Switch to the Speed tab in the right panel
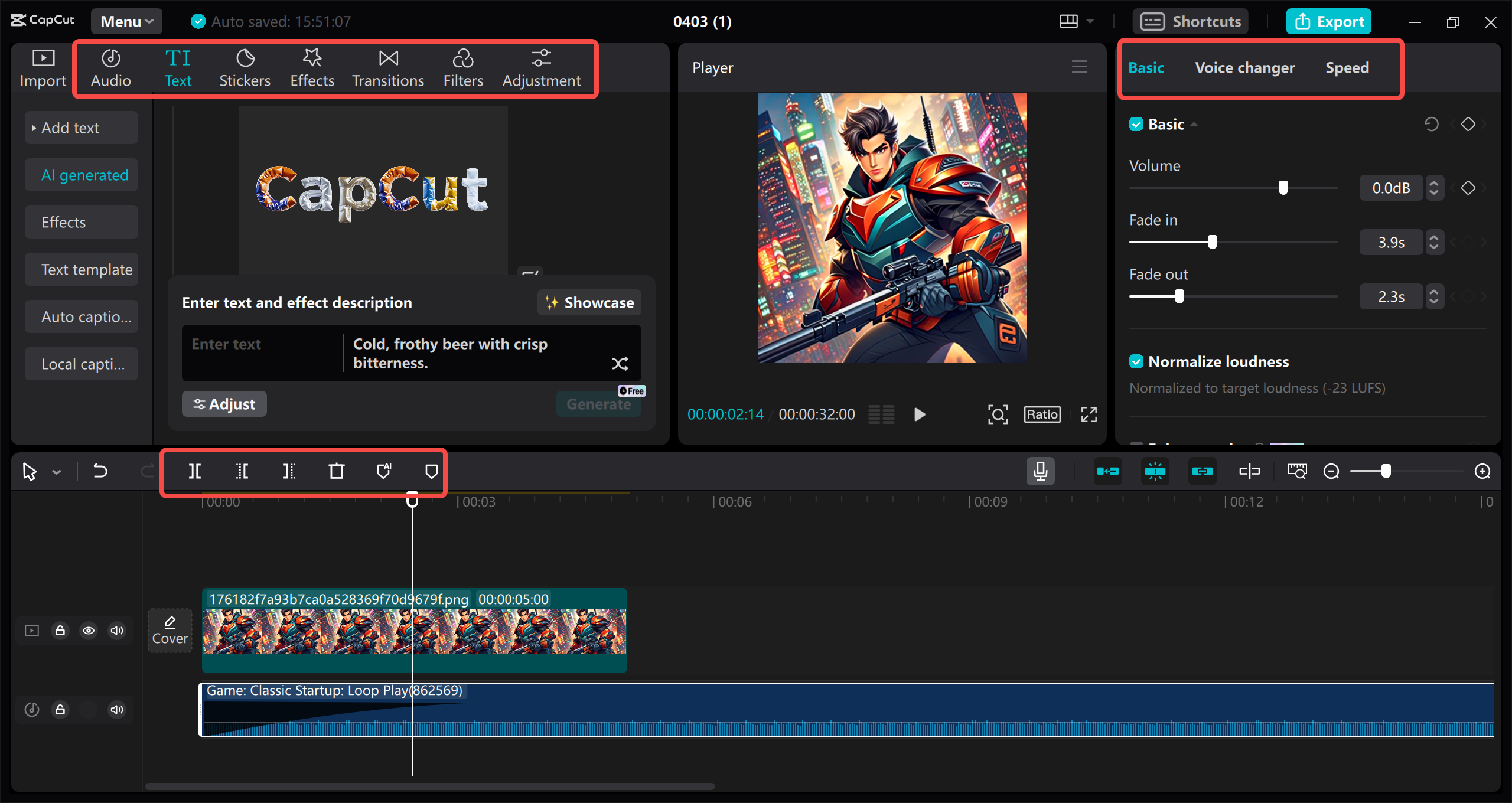The height and width of the screenshot is (803, 1512). point(1347,67)
